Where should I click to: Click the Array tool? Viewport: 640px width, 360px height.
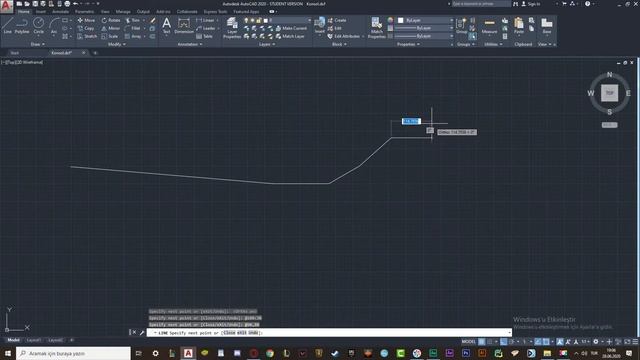pyautogui.click(x=133, y=36)
